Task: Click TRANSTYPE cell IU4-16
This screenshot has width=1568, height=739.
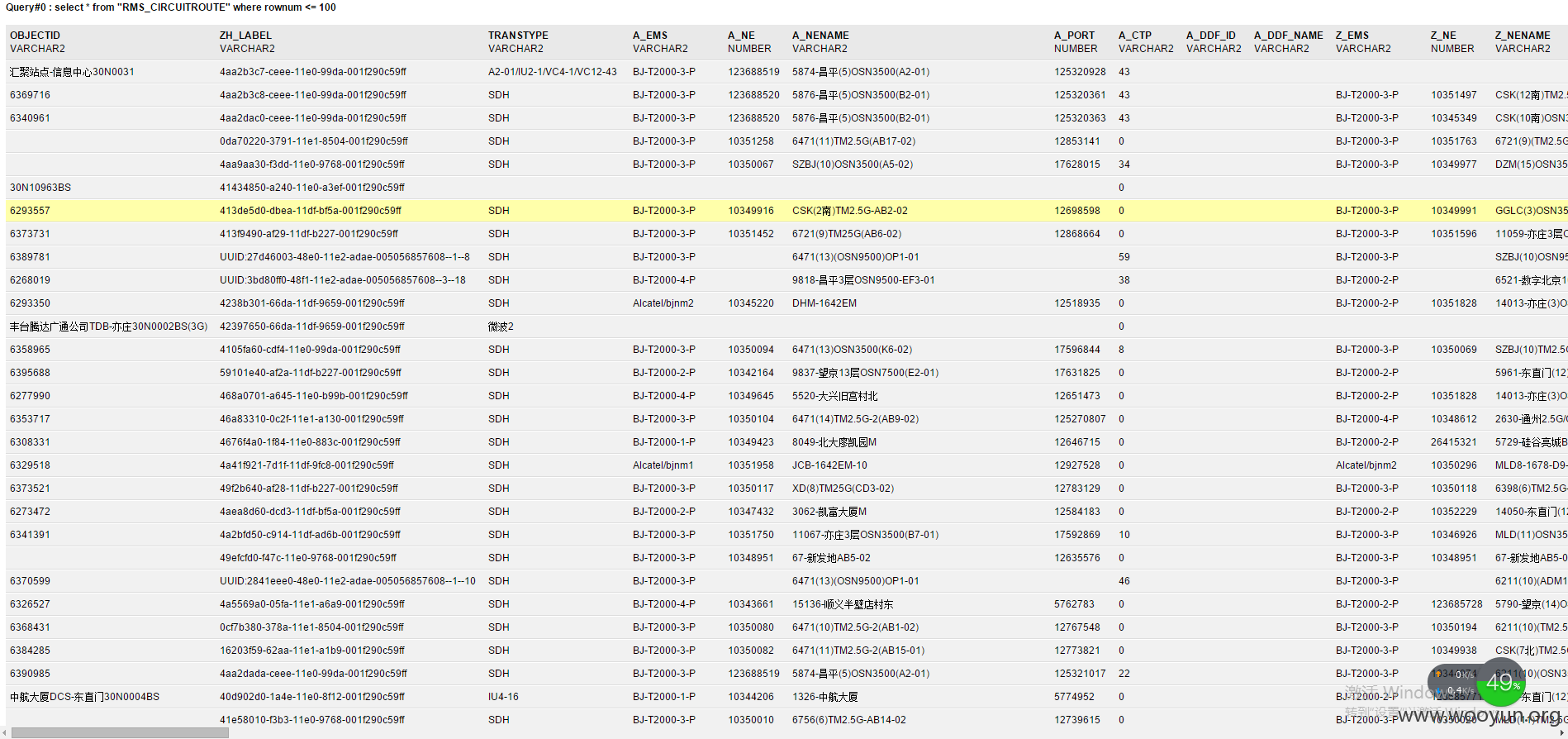Action: point(503,697)
